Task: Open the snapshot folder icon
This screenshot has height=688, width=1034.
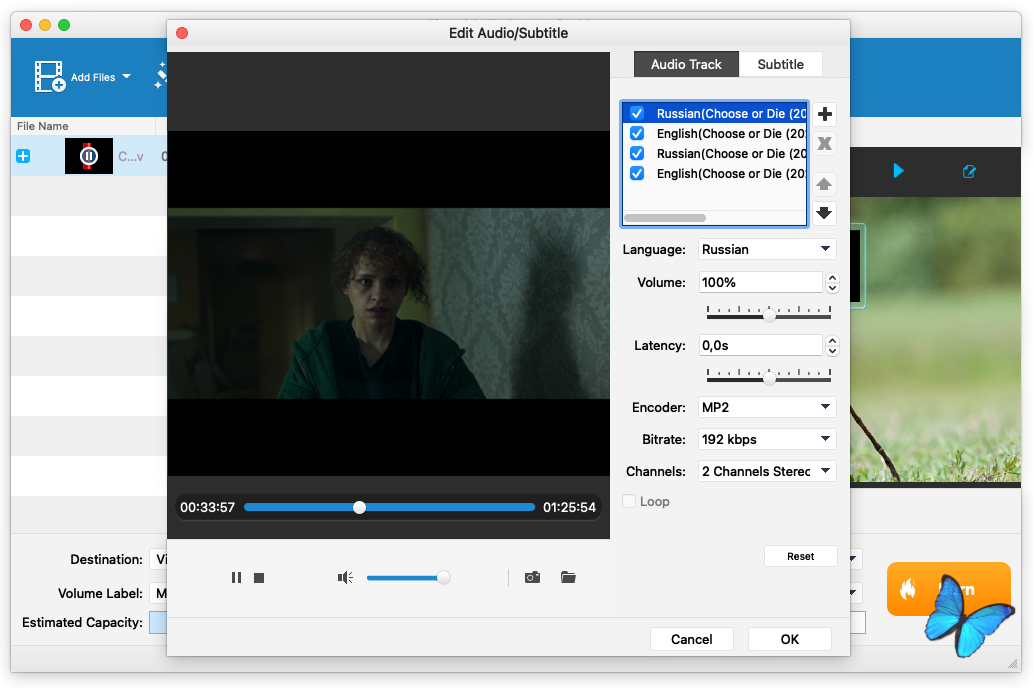Action: pyautogui.click(x=568, y=577)
